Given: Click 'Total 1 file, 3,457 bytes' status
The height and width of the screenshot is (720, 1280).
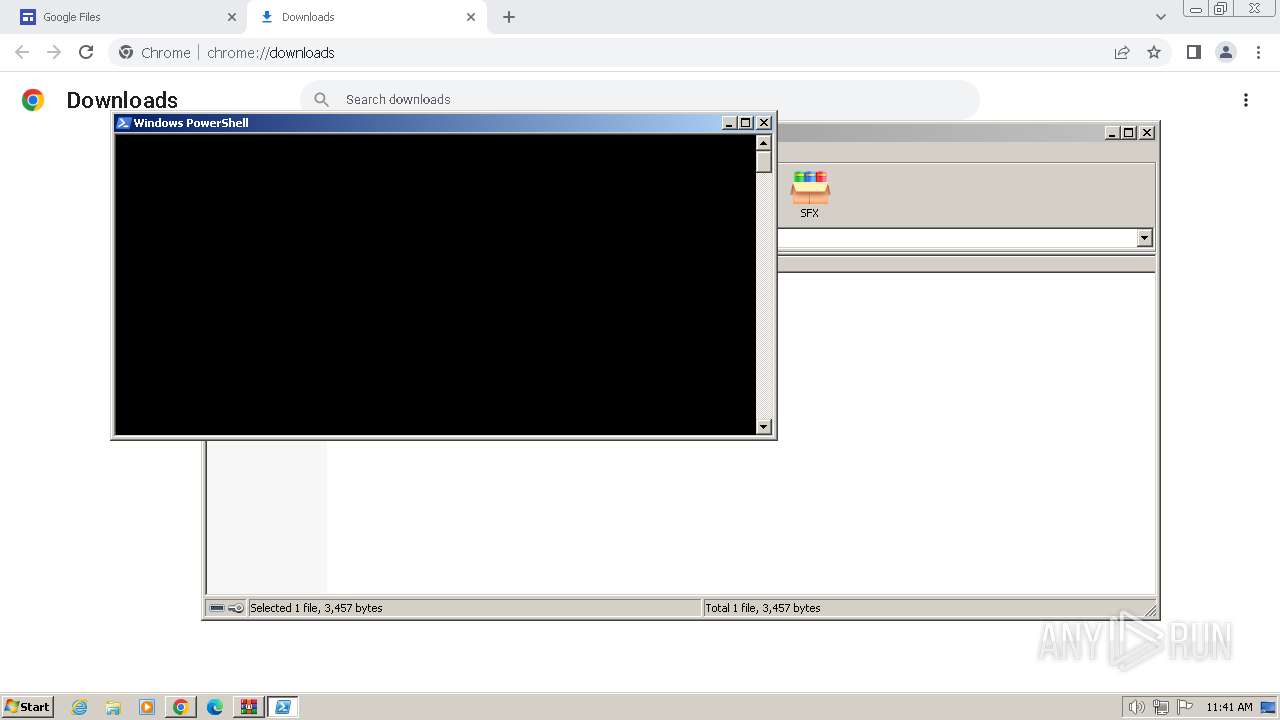Looking at the screenshot, I should (x=763, y=608).
